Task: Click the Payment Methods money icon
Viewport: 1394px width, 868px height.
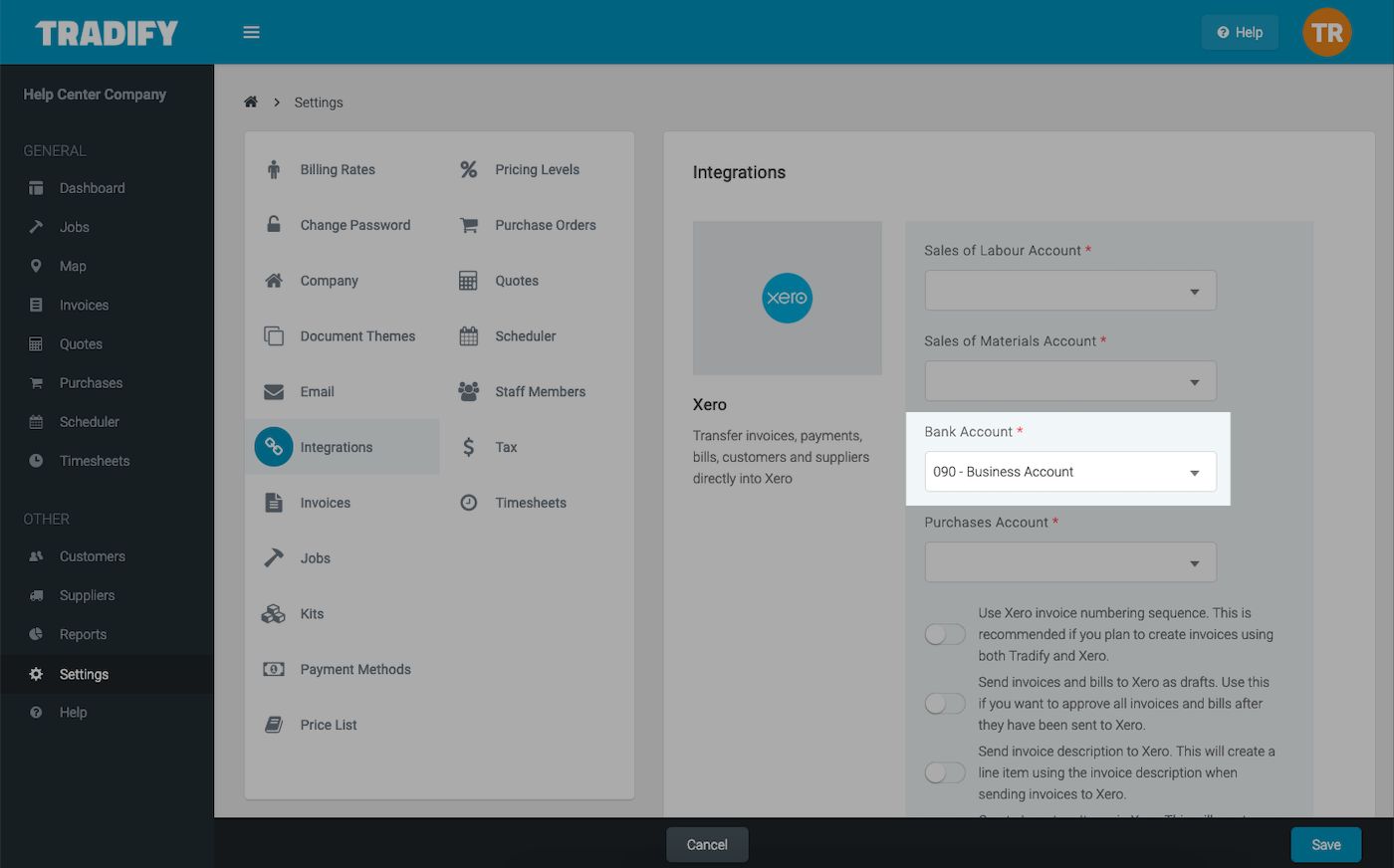Action: pos(274,669)
